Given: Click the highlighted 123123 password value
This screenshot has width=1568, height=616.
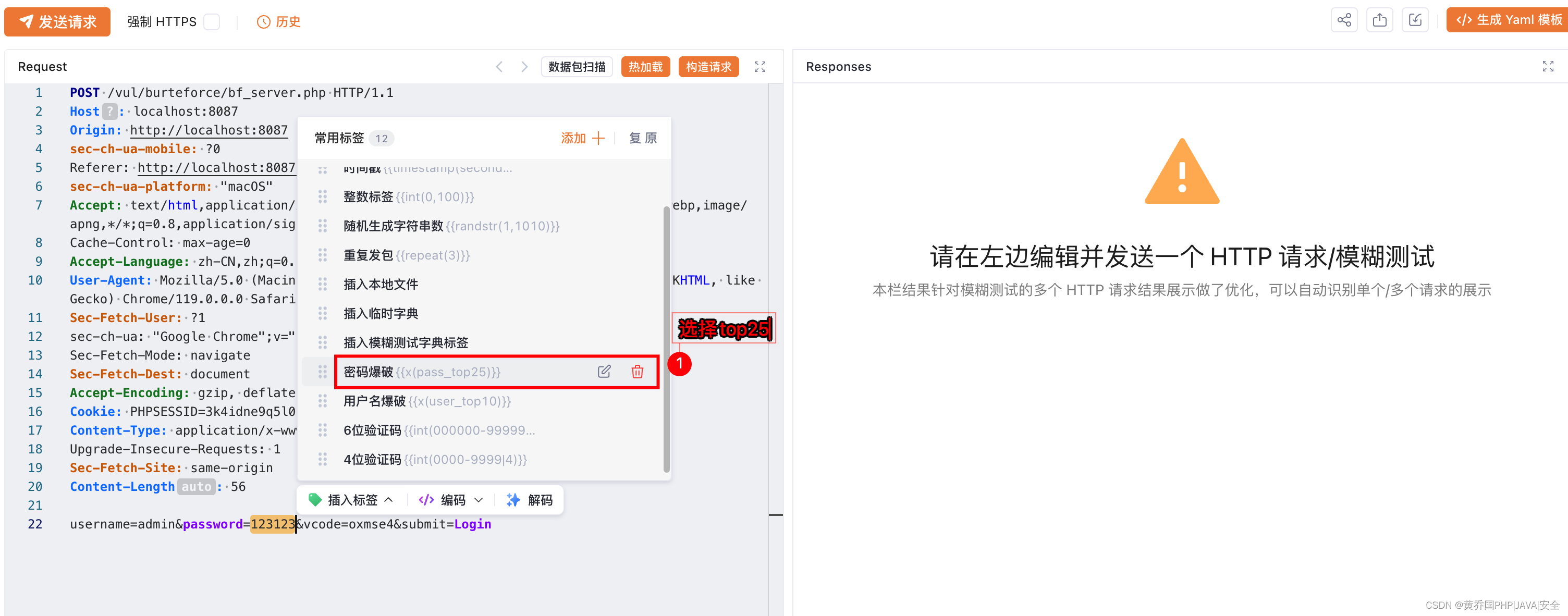Looking at the screenshot, I should (x=273, y=524).
